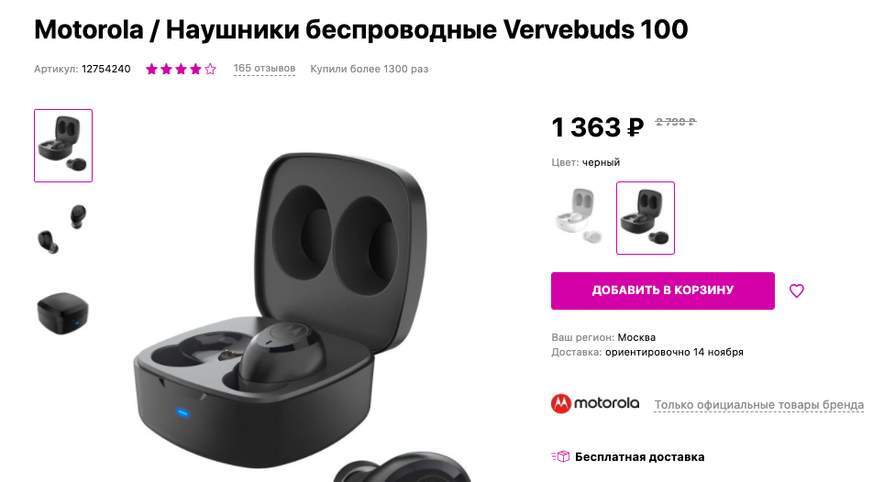Select the black color variant
The image size is (895, 482).
point(645,218)
